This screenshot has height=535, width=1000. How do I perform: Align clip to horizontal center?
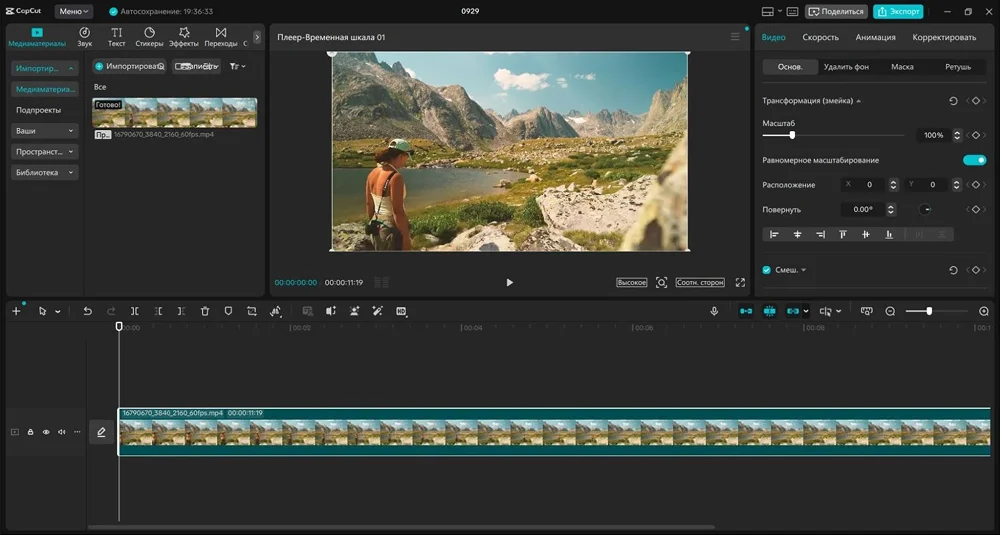pos(797,235)
